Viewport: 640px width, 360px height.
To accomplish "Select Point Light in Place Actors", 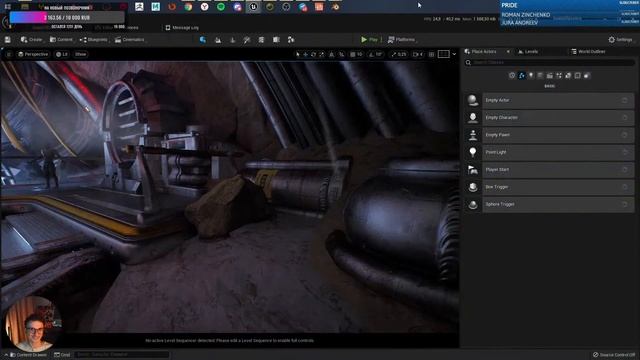I will click(549, 152).
